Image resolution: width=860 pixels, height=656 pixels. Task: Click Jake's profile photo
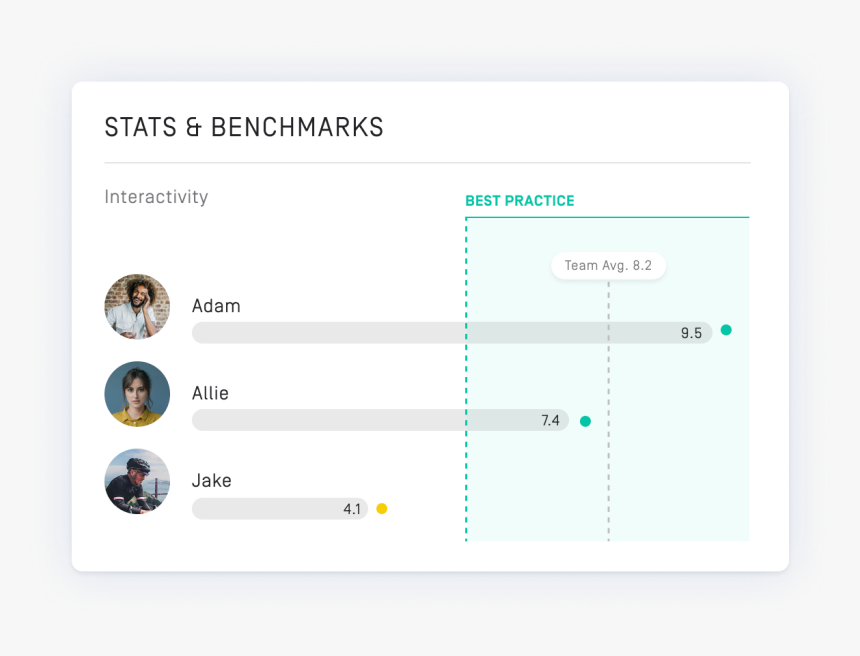pyautogui.click(x=137, y=481)
